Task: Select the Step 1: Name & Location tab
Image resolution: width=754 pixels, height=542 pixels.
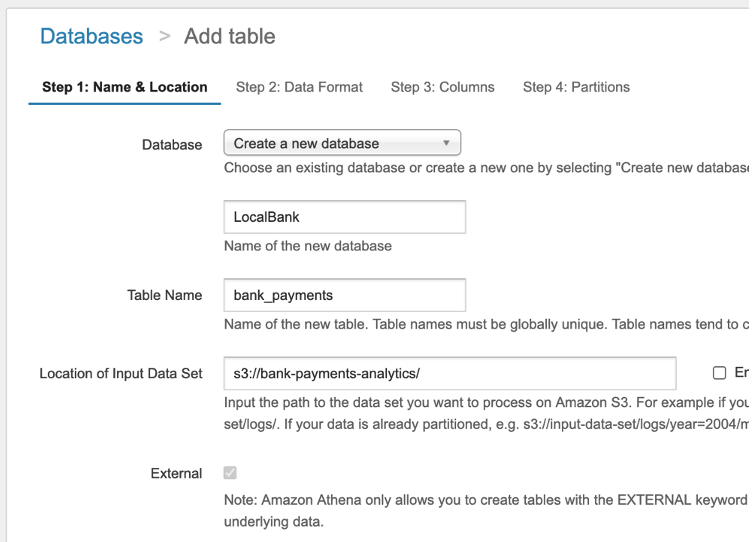Action: coord(125,87)
